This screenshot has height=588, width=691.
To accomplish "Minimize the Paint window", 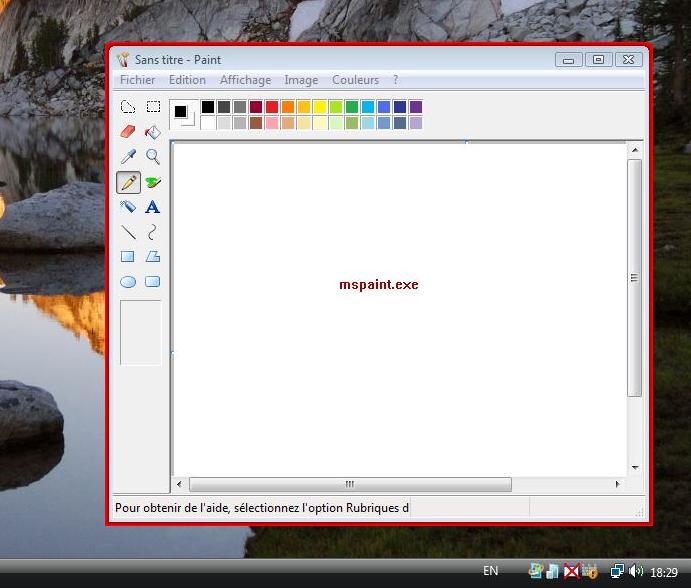I will [x=568, y=60].
